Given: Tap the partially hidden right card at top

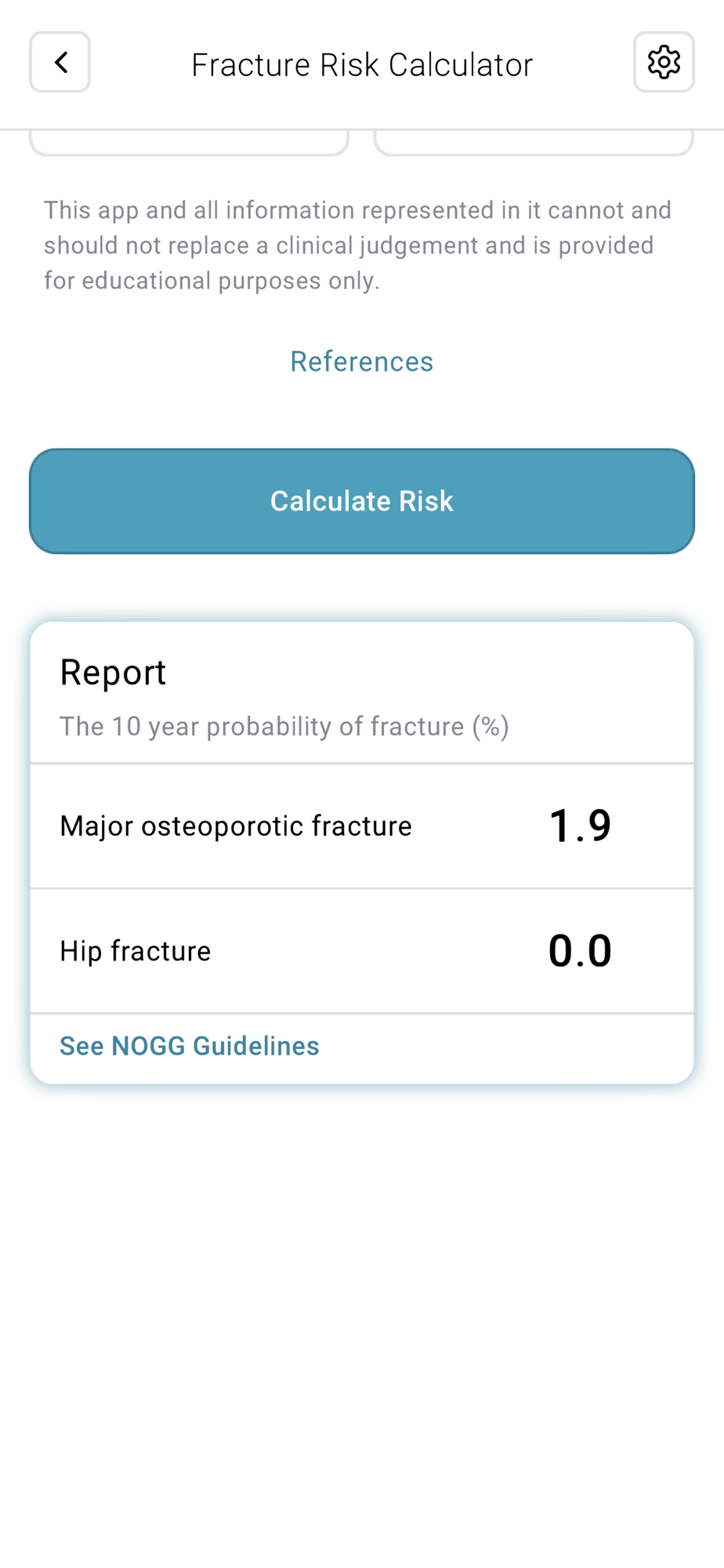Looking at the screenshot, I should click(534, 143).
